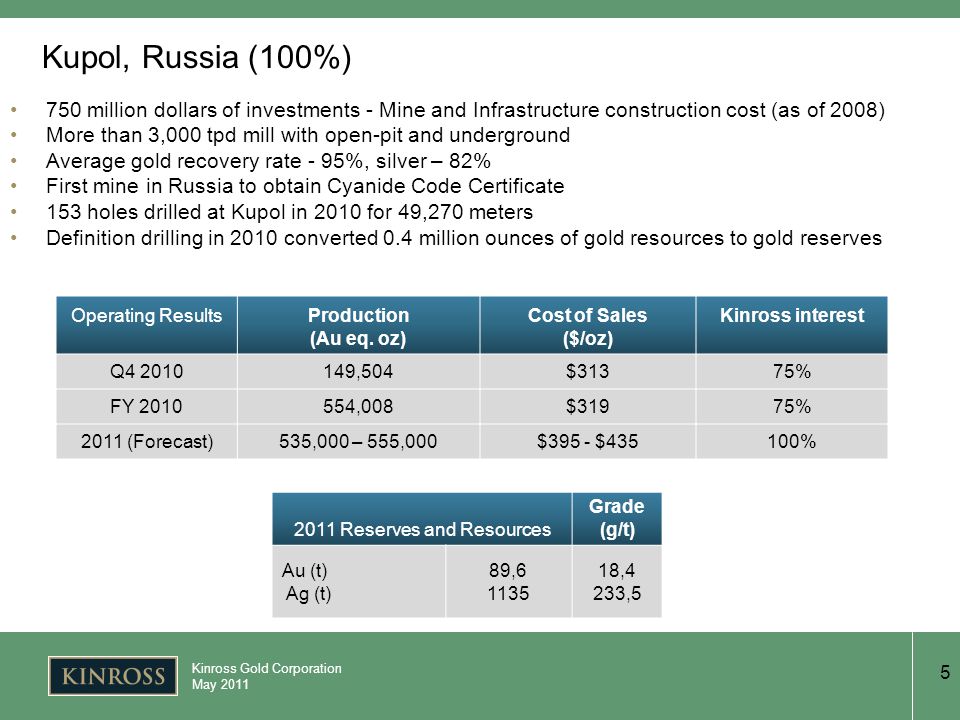This screenshot has height=720, width=960.
Task: Click the silver grade value 233,5
Action: click(x=617, y=593)
